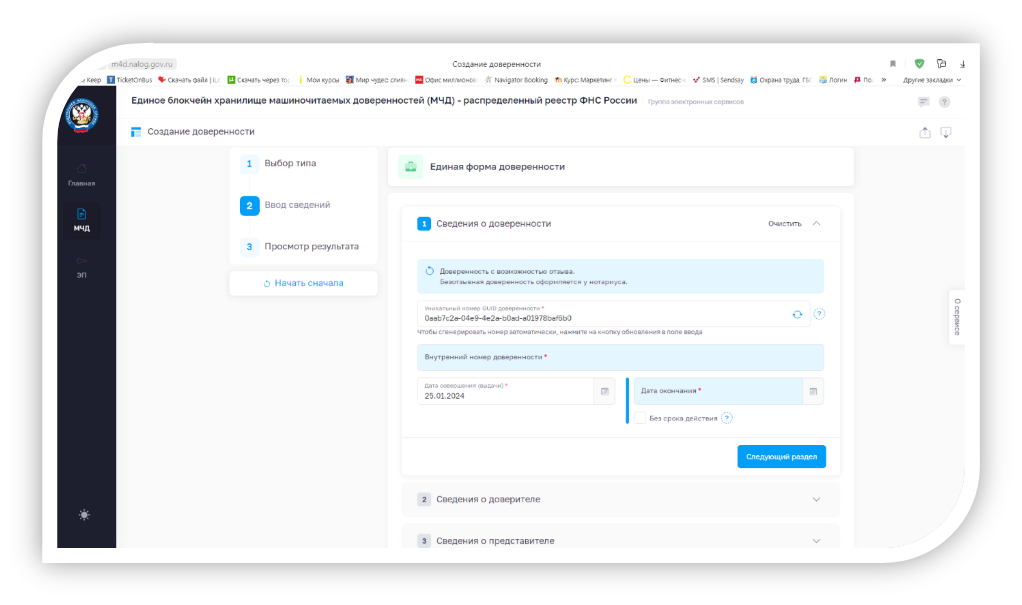
Task: Open calendar for Дата совершения field
Action: [604, 390]
